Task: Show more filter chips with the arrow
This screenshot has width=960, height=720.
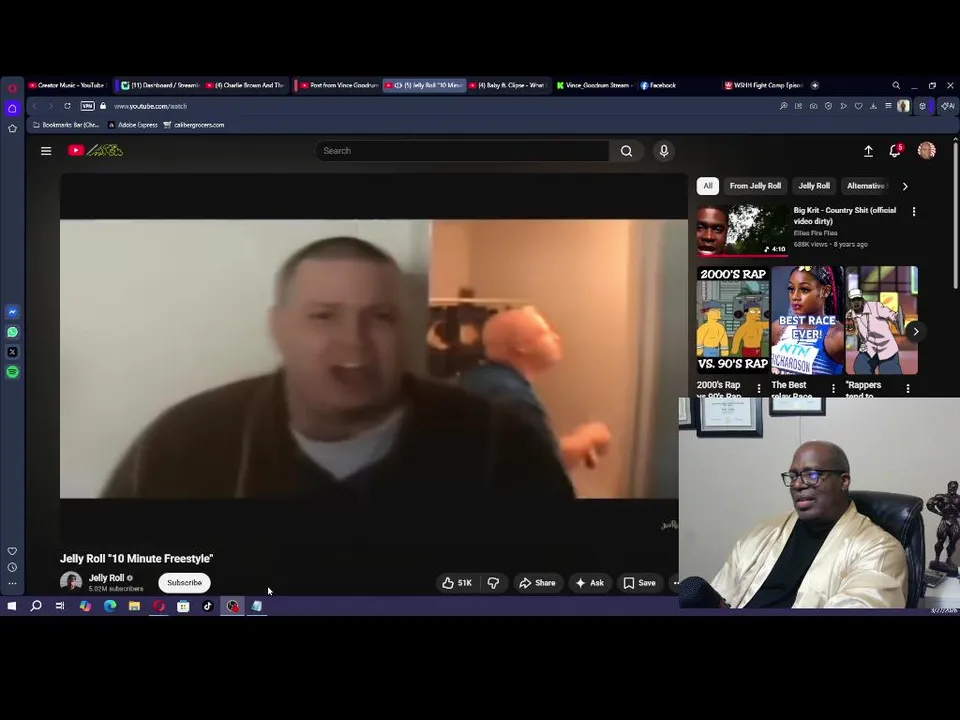Action: tap(905, 186)
